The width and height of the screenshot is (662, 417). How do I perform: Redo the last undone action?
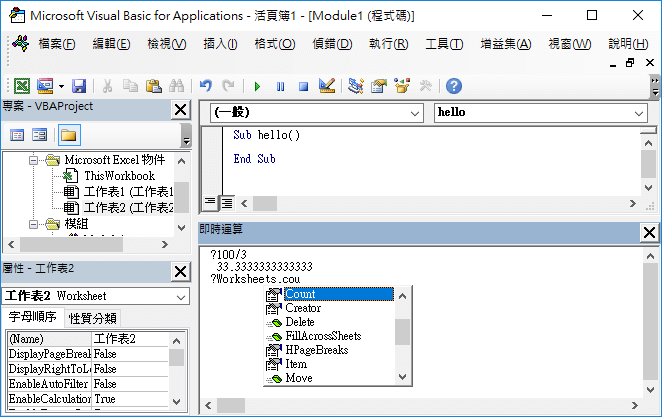[x=228, y=86]
